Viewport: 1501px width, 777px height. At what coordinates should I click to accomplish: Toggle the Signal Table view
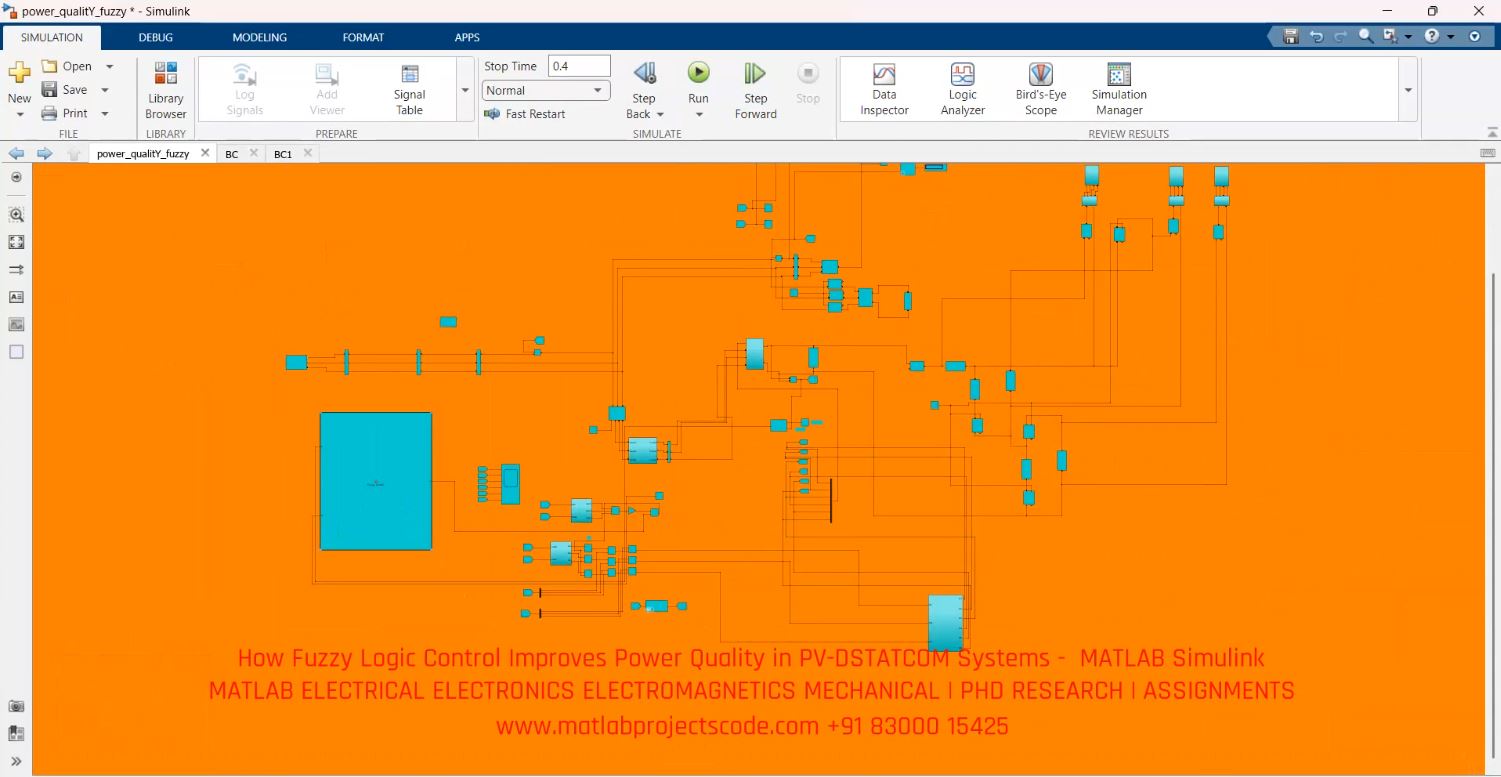click(x=409, y=88)
